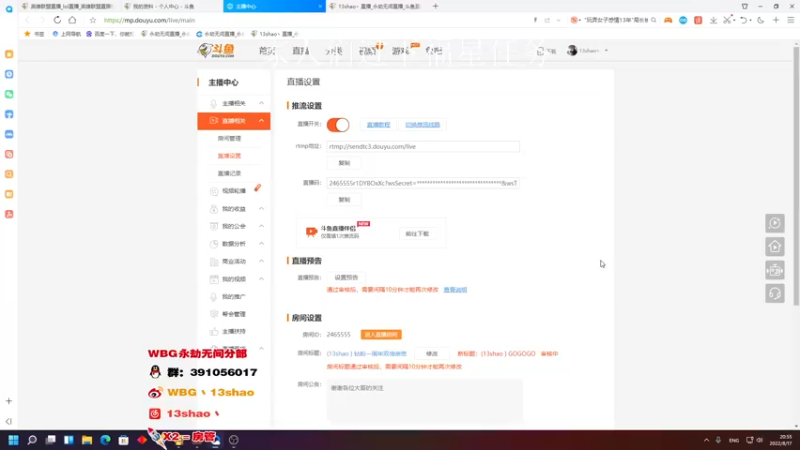Viewport: 800px width, 450px height.
Task: Open the 上网导航 bookmark
Action: (67, 34)
